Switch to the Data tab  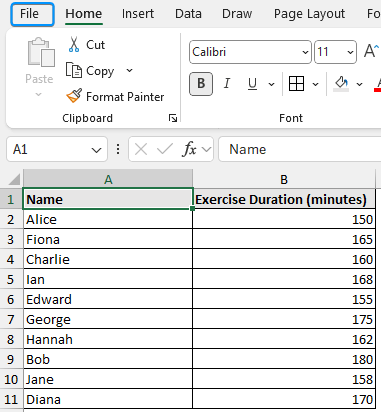tap(188, 14)
